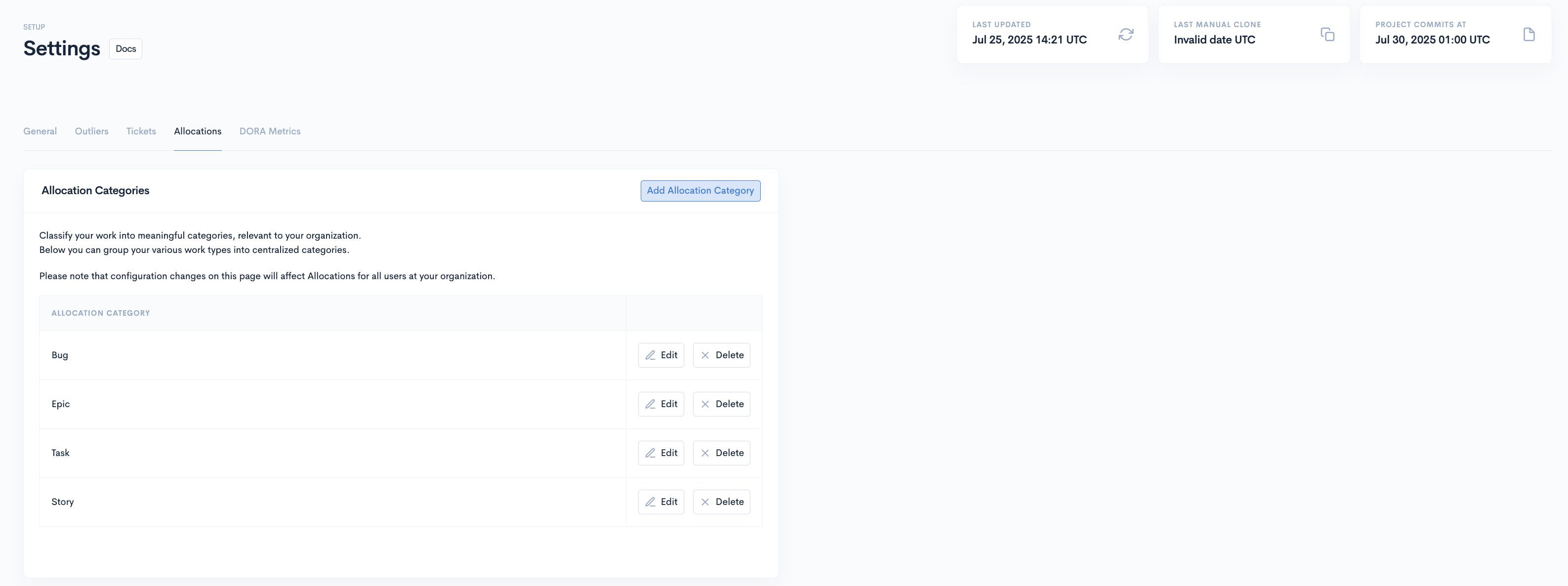Click the Settings page title
1568x586 pixels.
click(61, 49)
